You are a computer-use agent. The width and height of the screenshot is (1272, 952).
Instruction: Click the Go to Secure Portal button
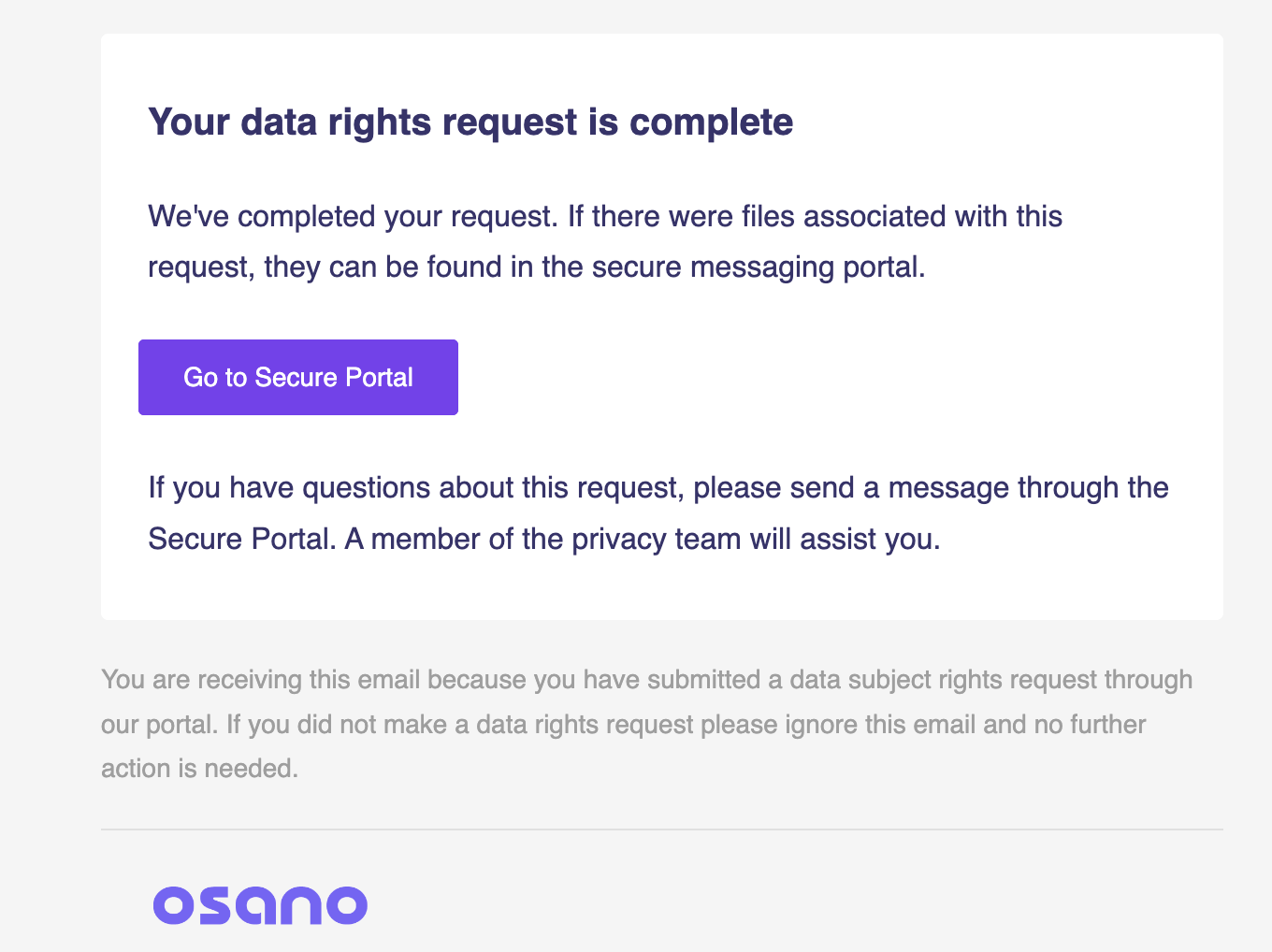tap(297, 377)
